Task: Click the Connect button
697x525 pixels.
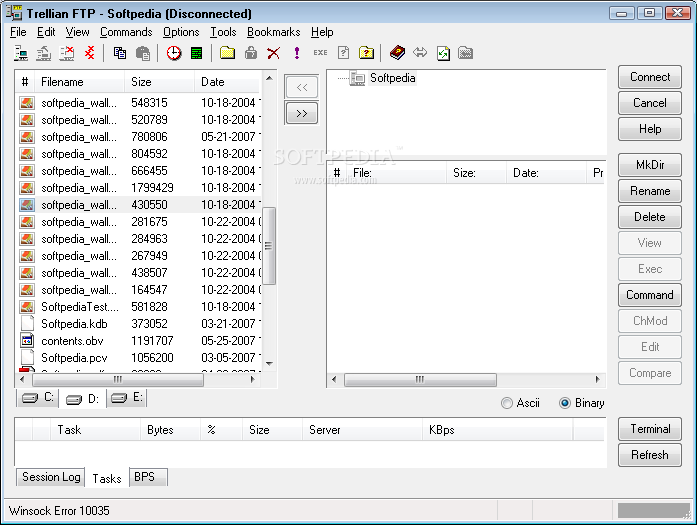Action: pos(649,77)
